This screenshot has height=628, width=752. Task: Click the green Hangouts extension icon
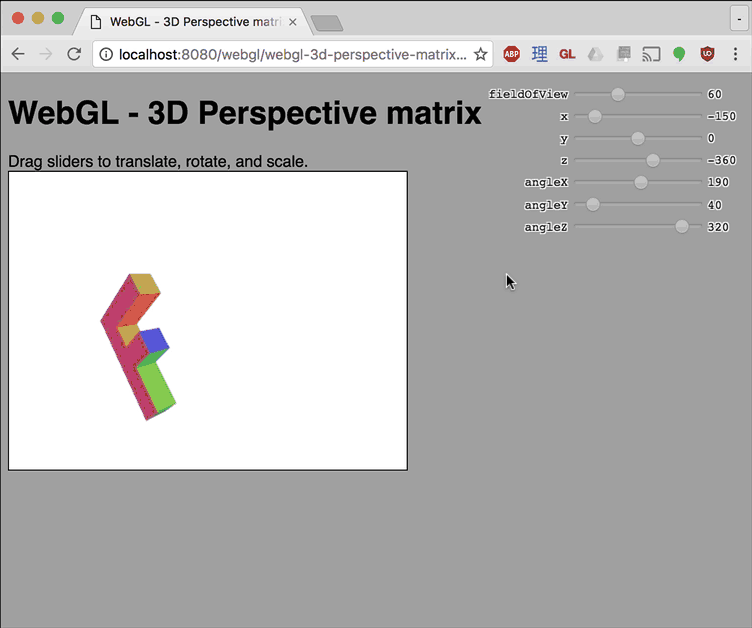tap(679, 54)
